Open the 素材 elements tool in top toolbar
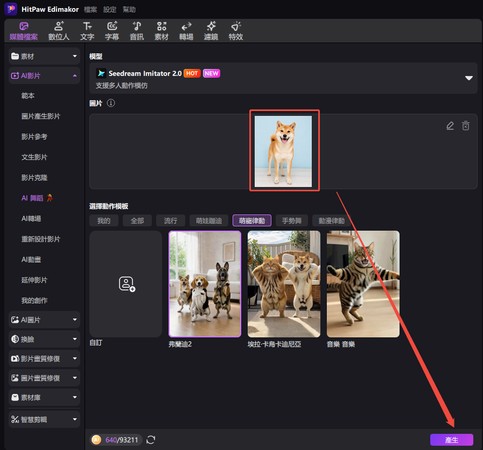 161,31
